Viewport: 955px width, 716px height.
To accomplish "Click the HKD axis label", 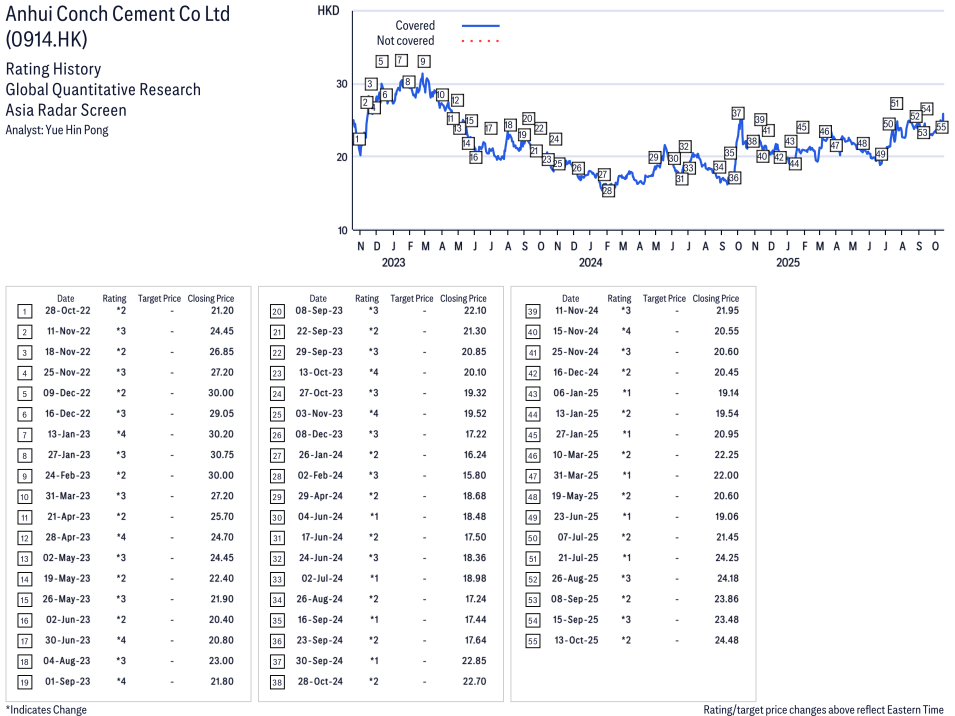I will [327, 10].
